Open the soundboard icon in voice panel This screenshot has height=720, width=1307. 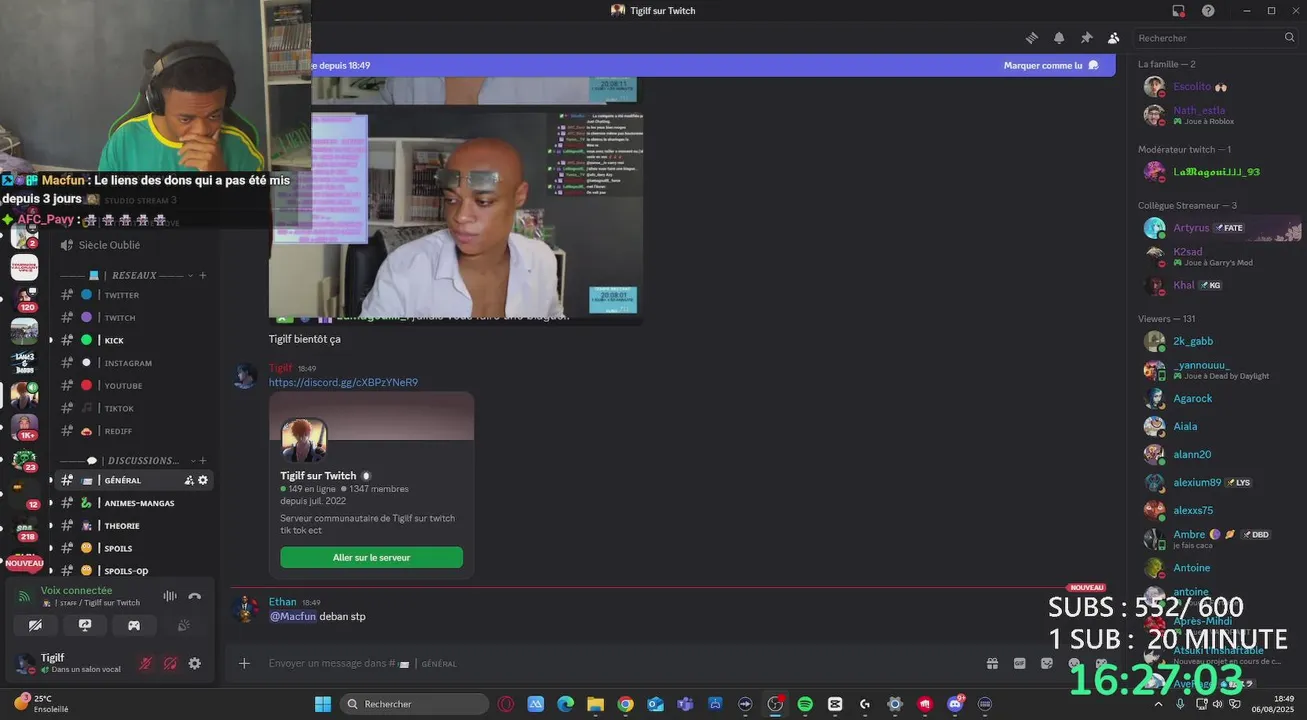tap(183, 625)
